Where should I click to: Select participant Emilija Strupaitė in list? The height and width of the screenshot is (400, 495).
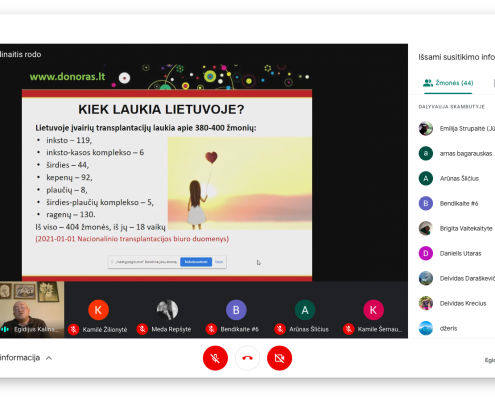tap(457, 129)
